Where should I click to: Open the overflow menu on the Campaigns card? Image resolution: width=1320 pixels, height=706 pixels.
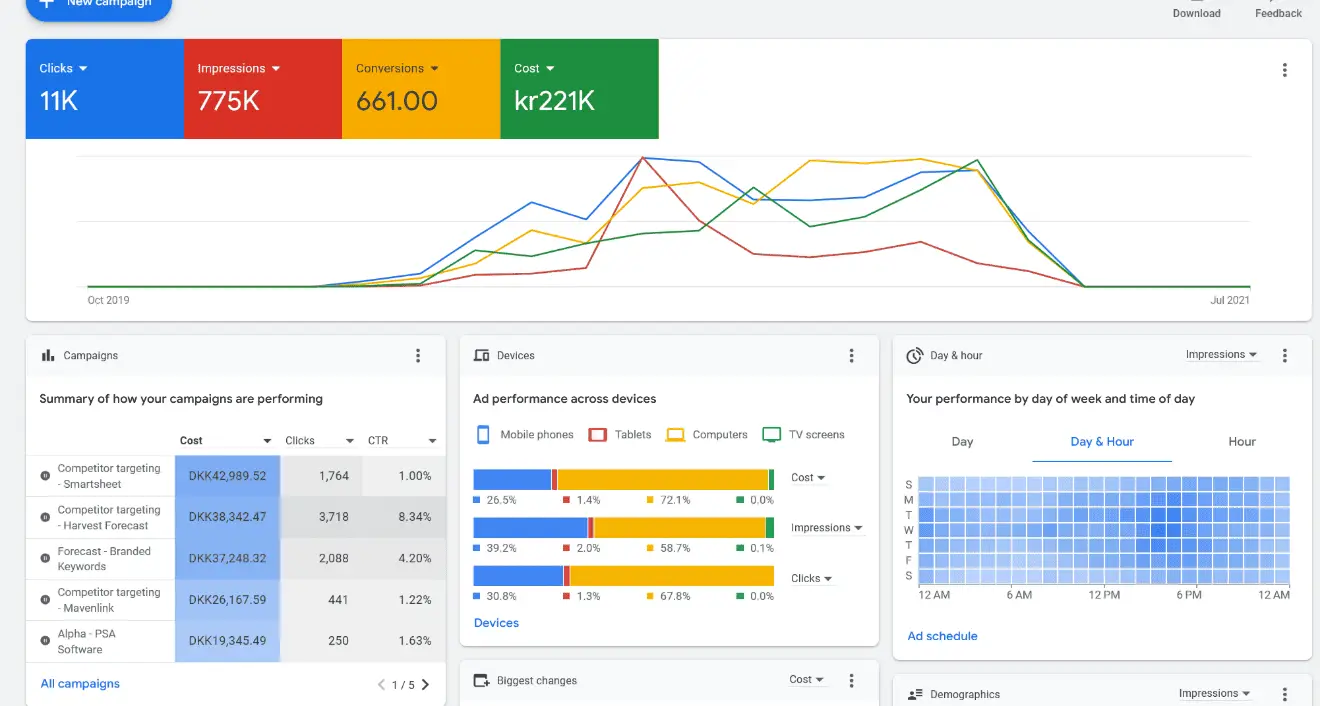418,355
